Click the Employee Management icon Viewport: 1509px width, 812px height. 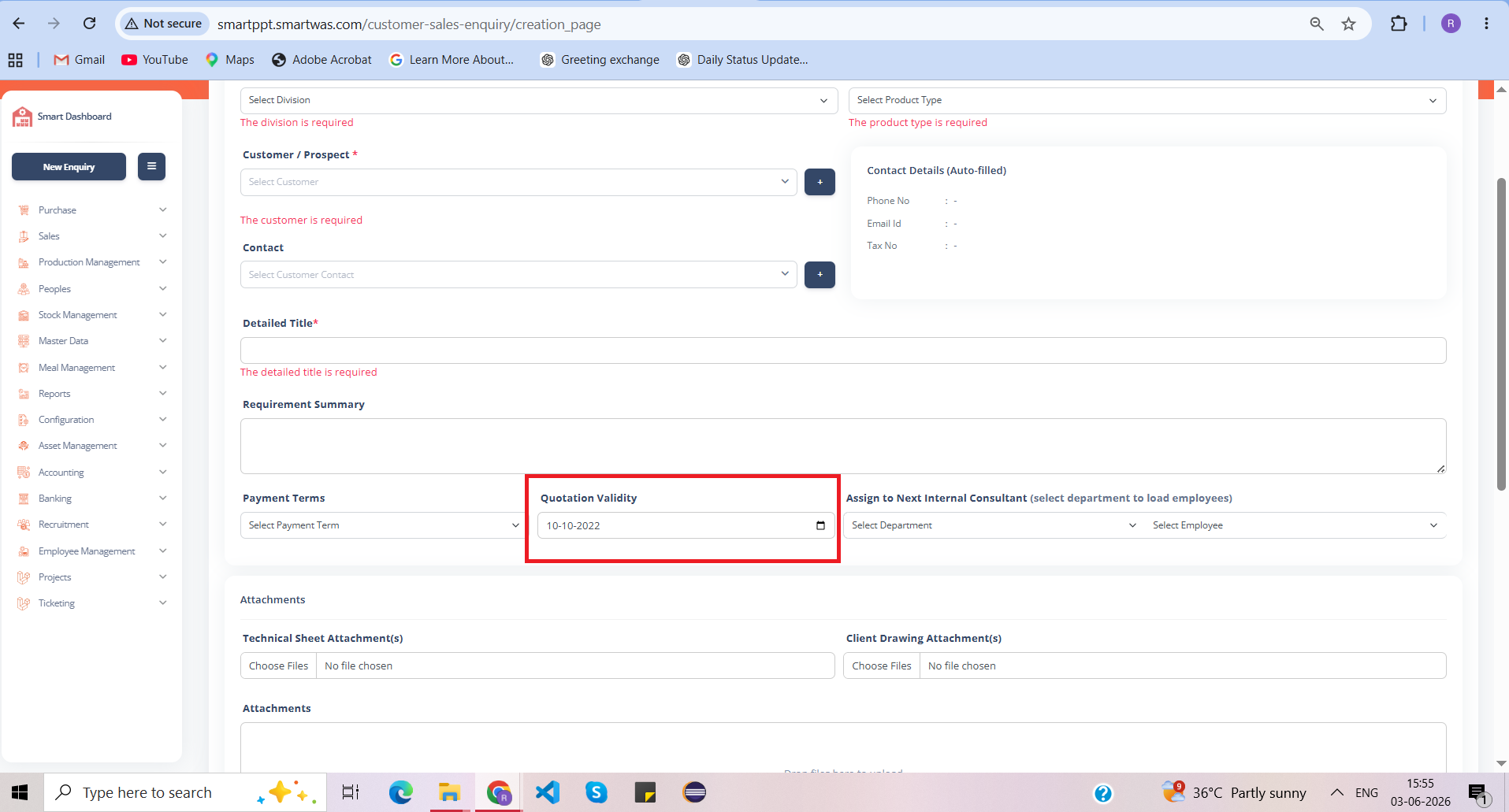click(x=24, y=551)
